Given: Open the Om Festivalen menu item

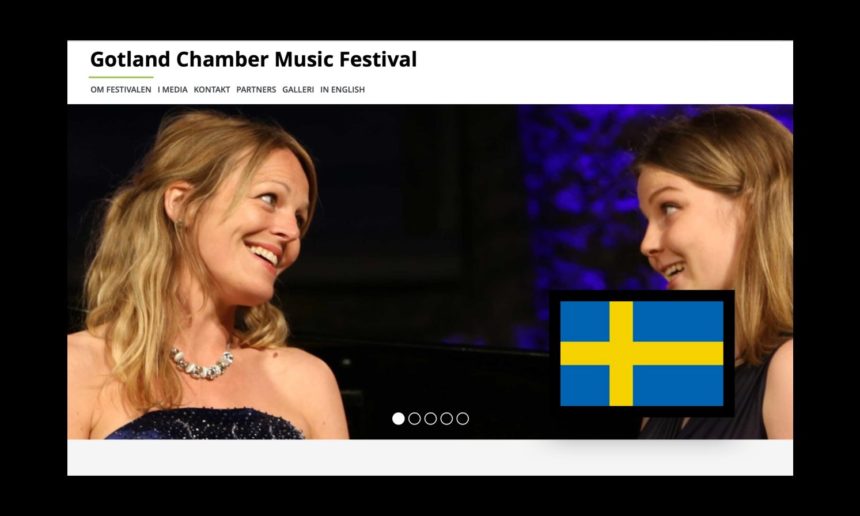Looking at the screenshot, I should click(121, 89).
